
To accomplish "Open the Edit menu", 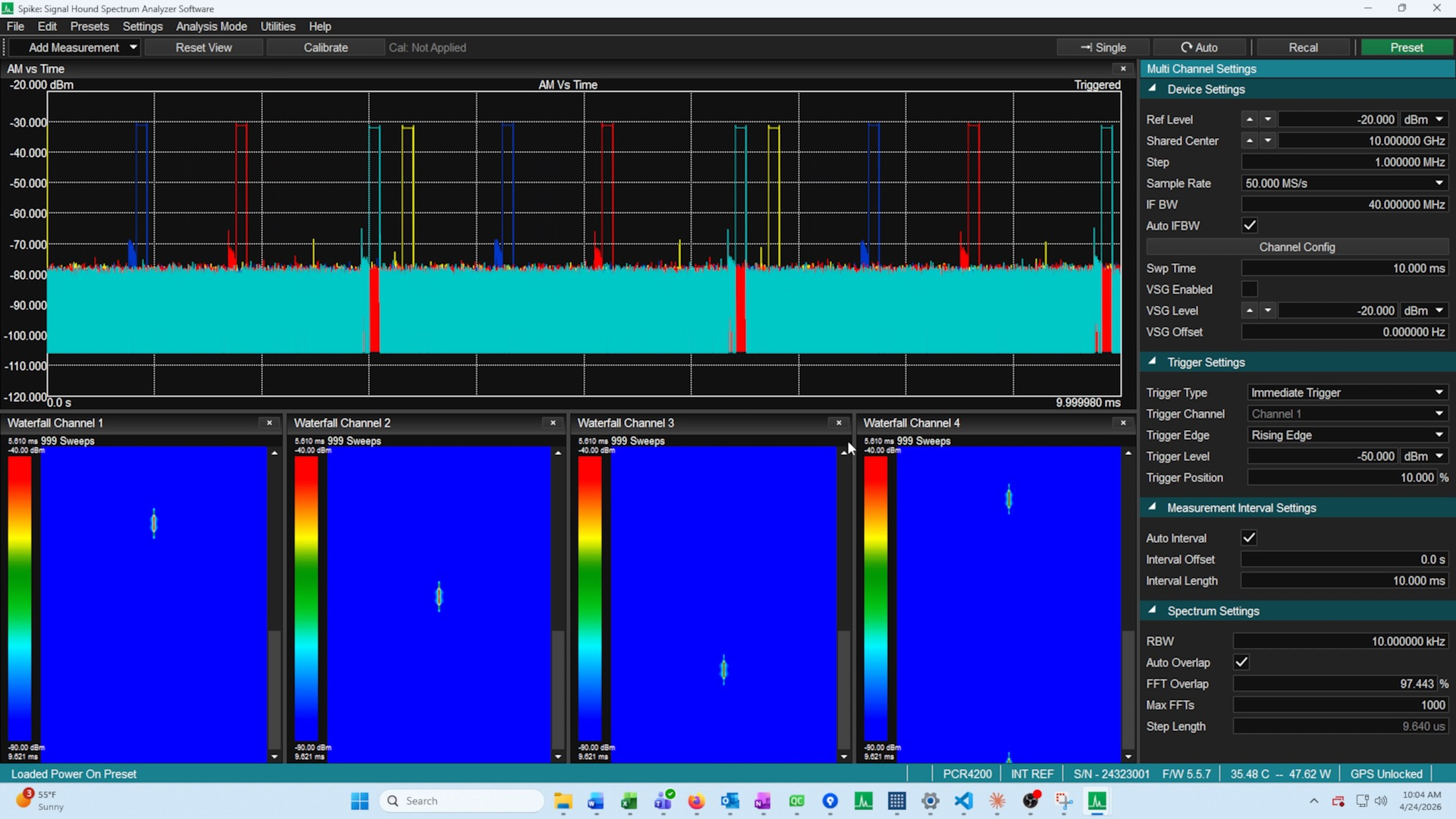I will (x=47, y=27).
